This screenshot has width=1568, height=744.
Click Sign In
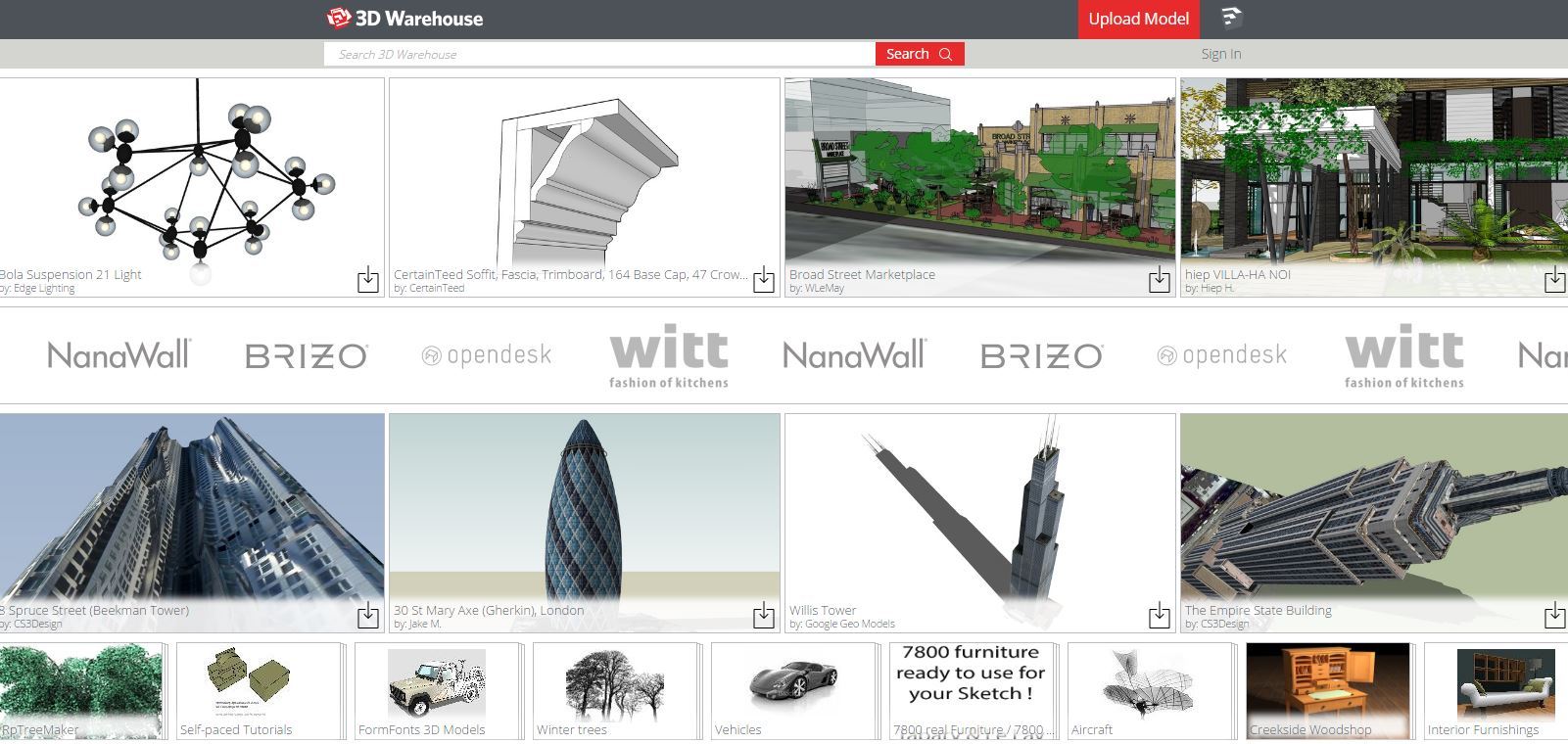tap(1221, 54)
